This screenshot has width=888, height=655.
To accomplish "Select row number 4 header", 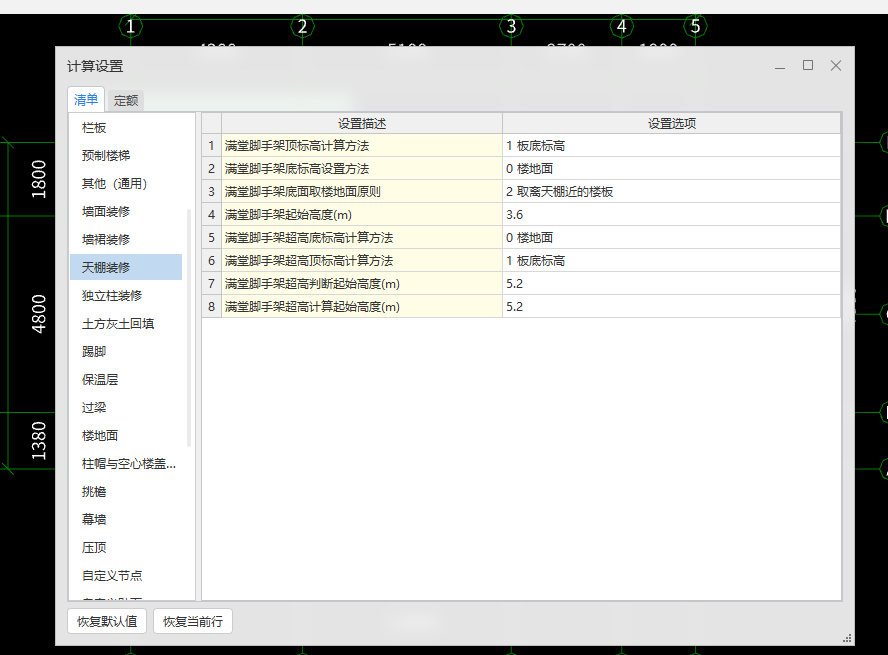I will click(211, 215).
